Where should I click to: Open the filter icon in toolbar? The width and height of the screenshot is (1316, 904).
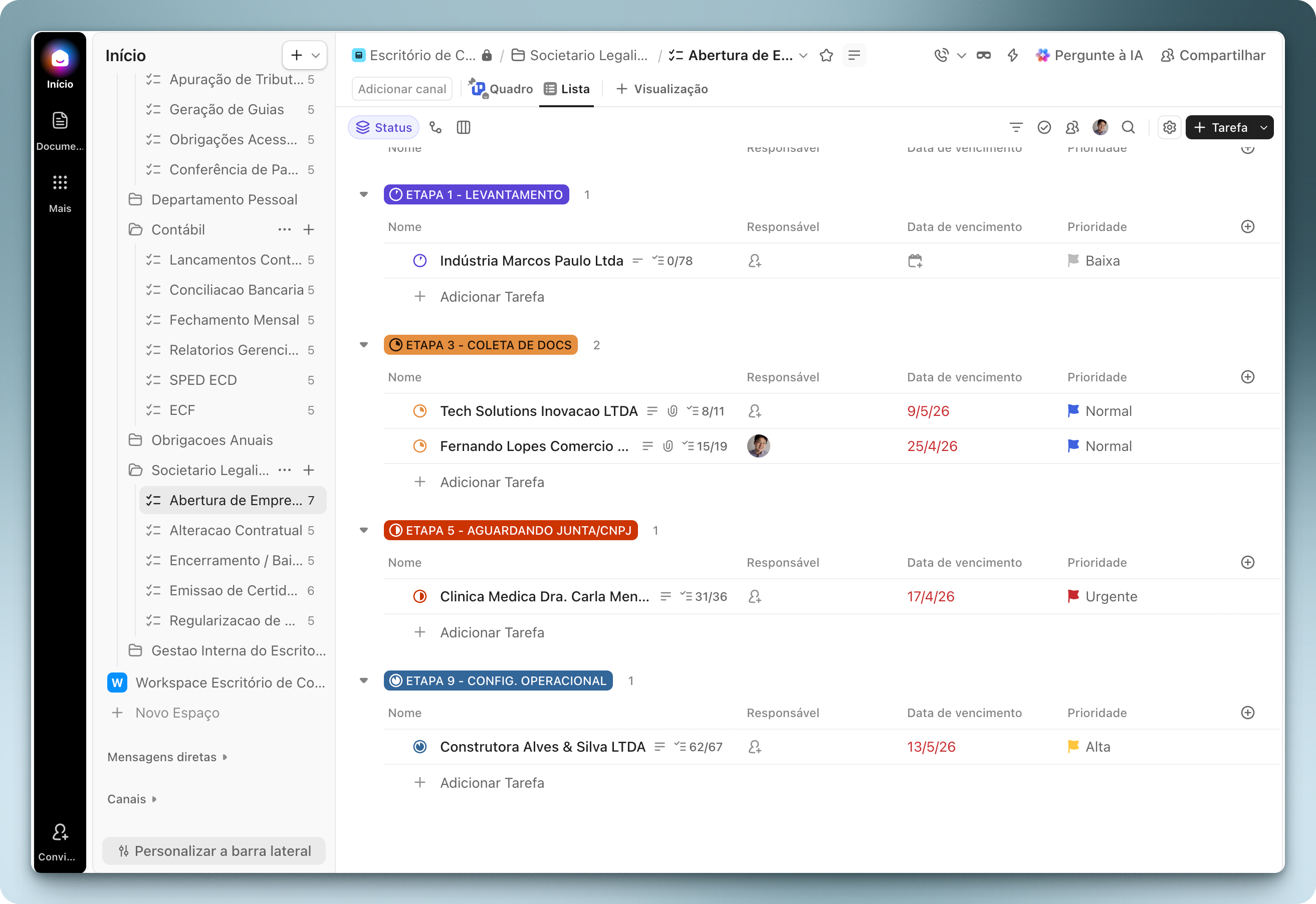[1016, 127]
